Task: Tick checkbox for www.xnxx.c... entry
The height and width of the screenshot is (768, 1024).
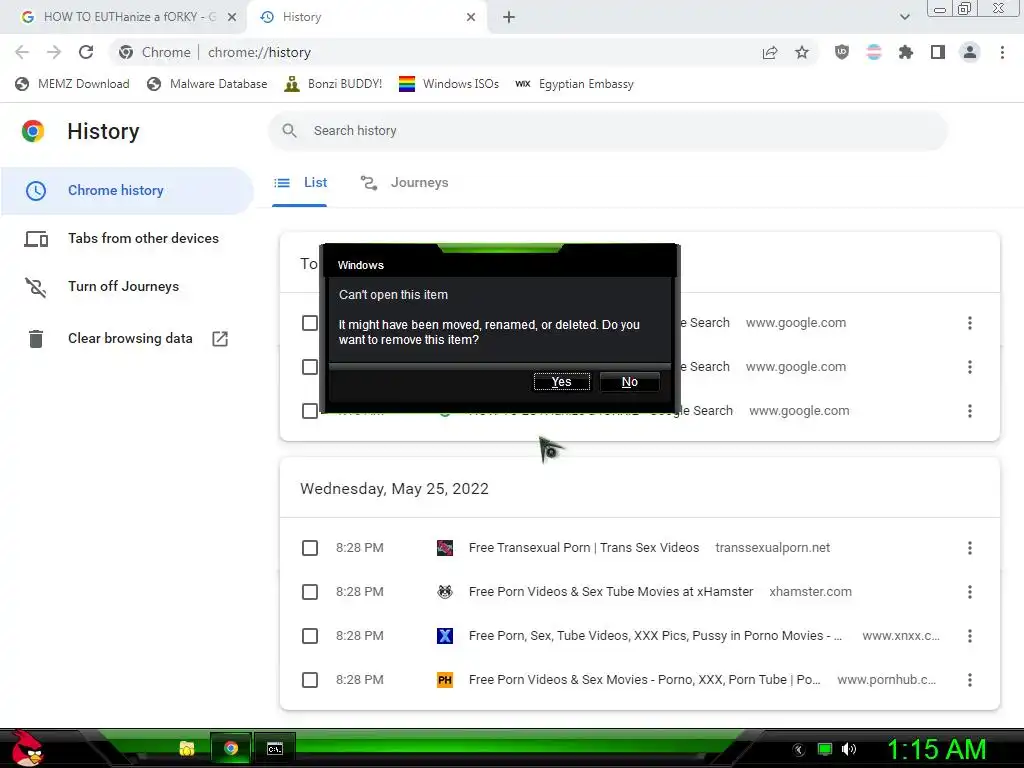Action: pos(310,636)
